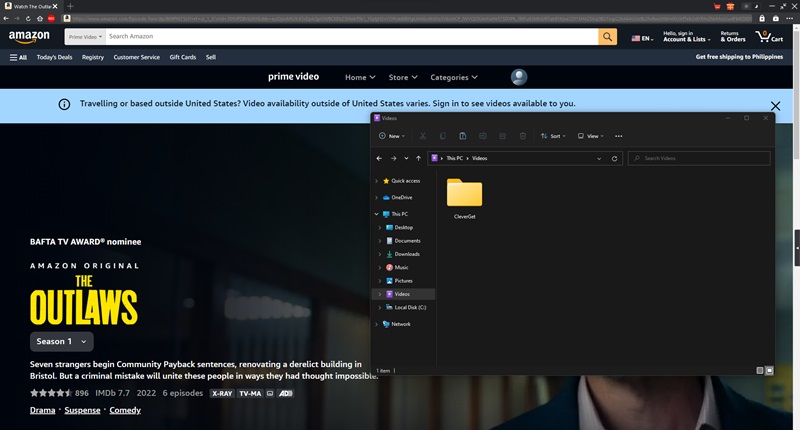Open recent locations chevron in Explorer

tap(406, 158)
